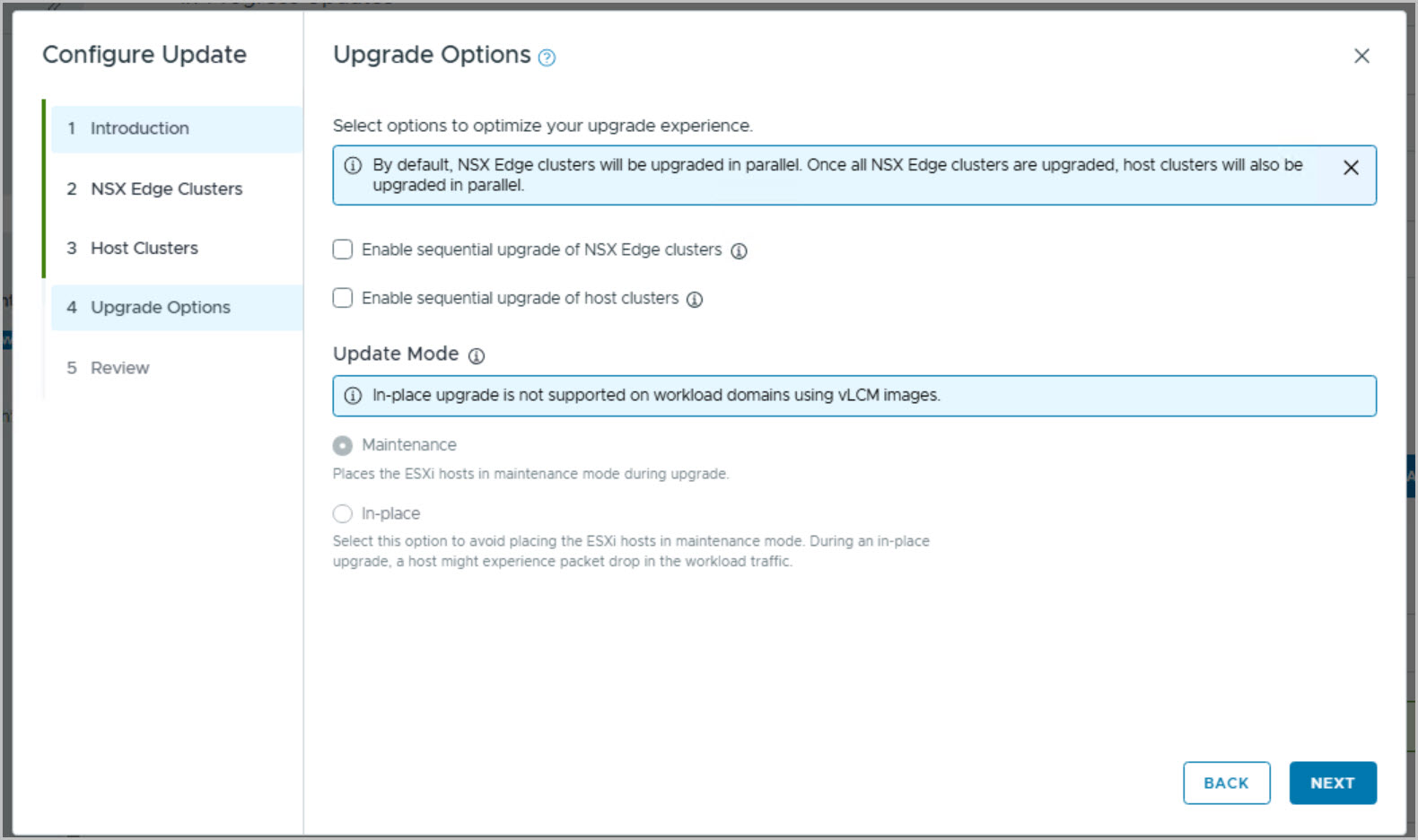Screen dimensions: 1418x840
Task: Open the NSX Edge Clusters step
Action: tap(166, 189)
